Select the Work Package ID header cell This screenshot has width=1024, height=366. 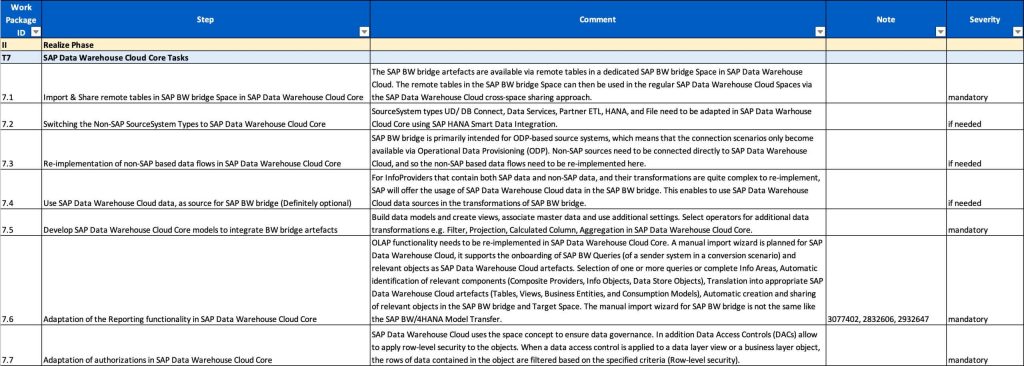coord(21,19)
